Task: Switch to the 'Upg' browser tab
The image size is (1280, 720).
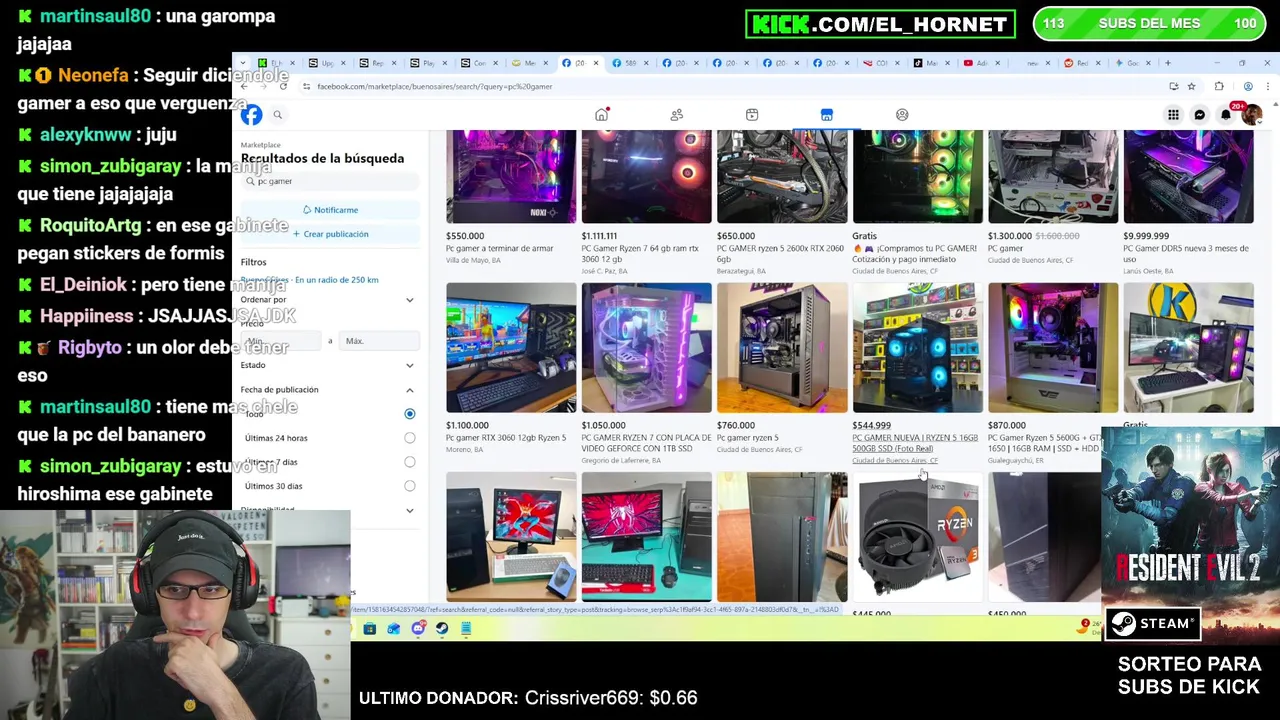Action: click(x=327, y=63)
